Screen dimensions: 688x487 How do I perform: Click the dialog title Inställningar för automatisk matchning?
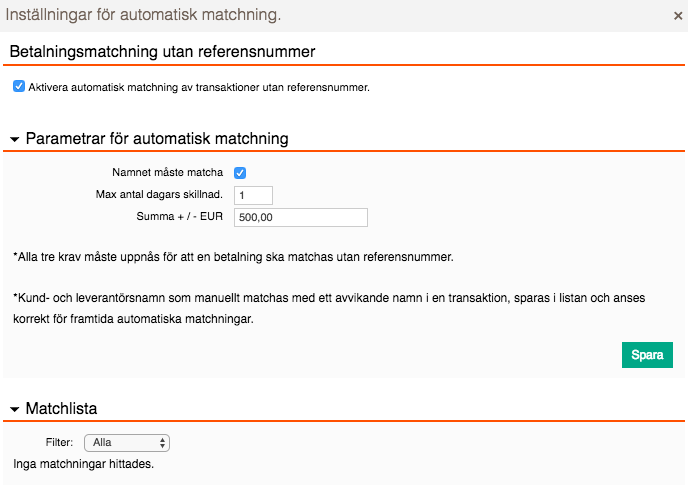click(x=143, y=15)
